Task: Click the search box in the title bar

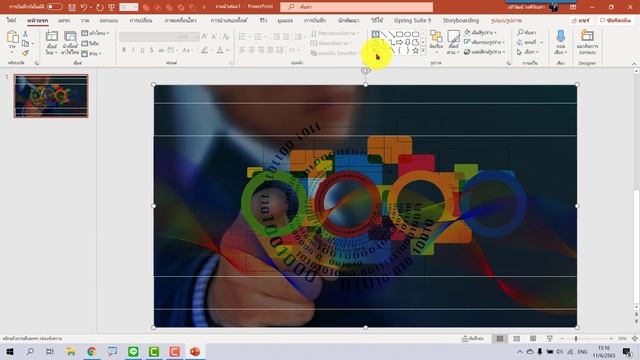Action: 356,7
